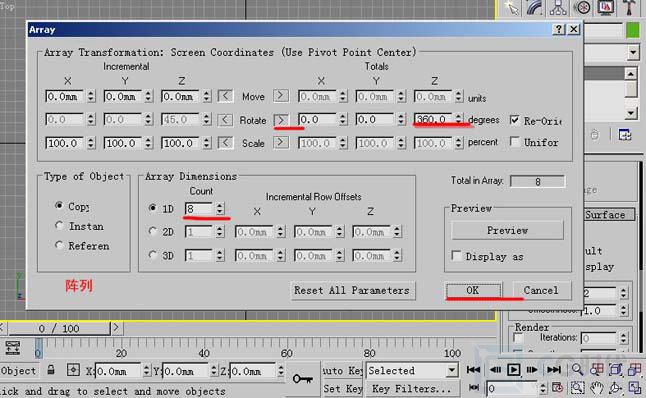Click modifier stack scroll down arrow
This screenshot has width=646, height=398.
[x=631, y=113]
